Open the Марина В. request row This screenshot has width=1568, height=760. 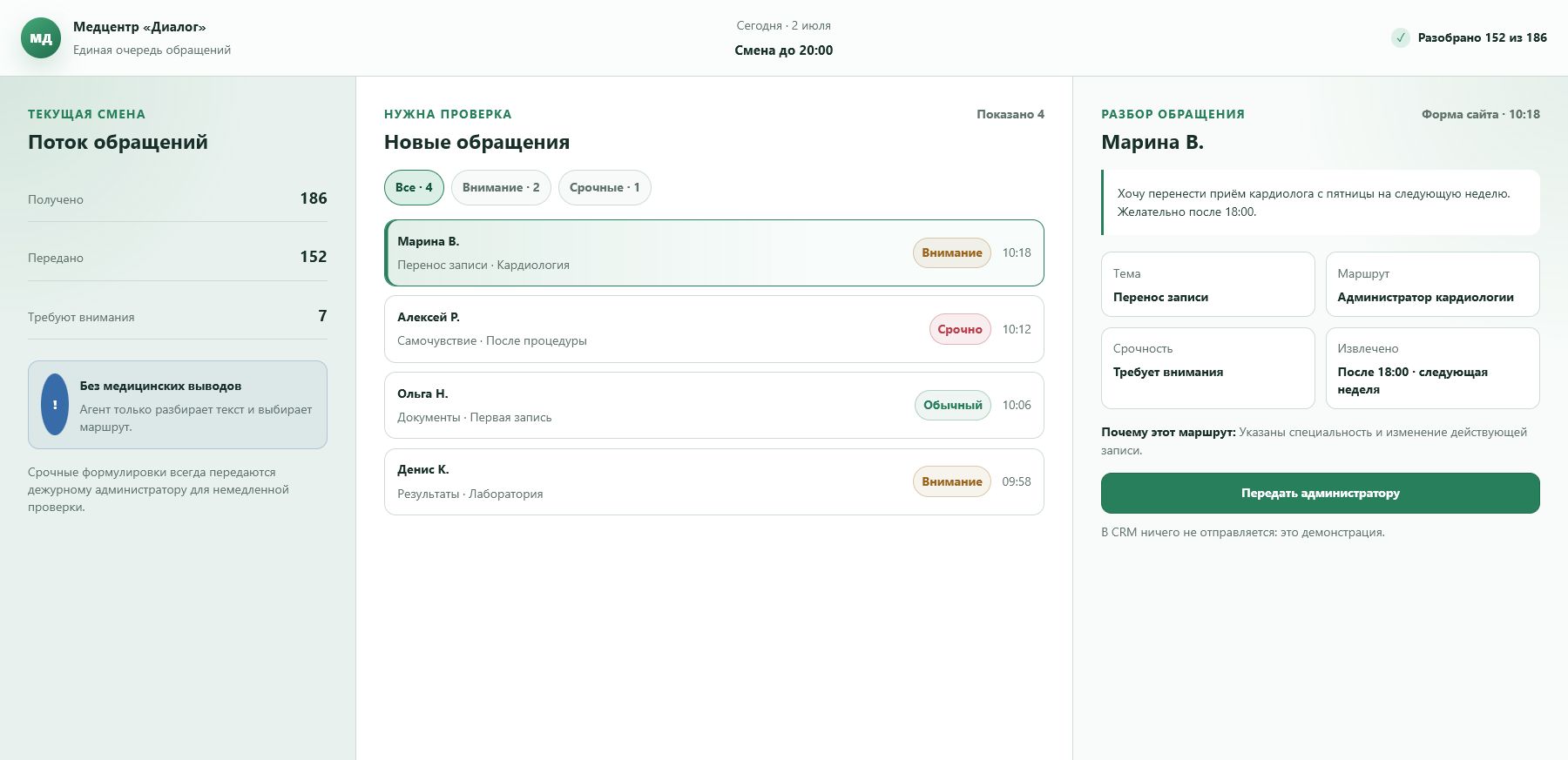point(714,252)
